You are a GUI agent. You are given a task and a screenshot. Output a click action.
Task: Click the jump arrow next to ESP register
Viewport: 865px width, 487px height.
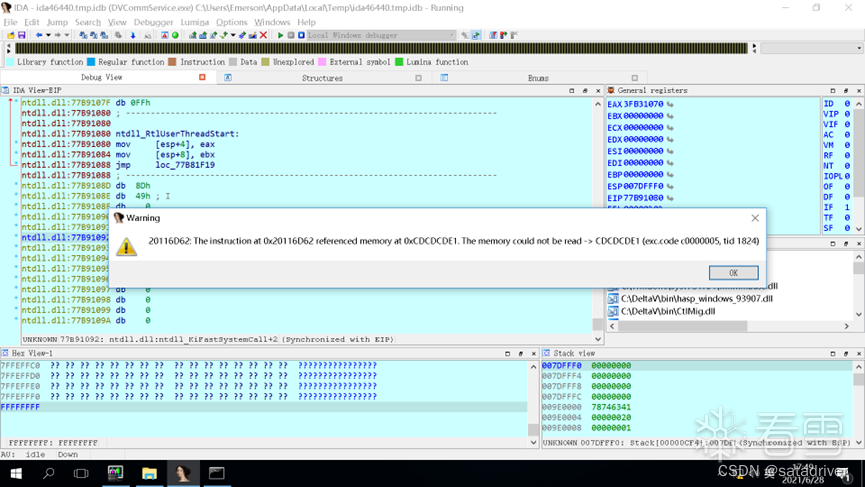pos(670,186)
